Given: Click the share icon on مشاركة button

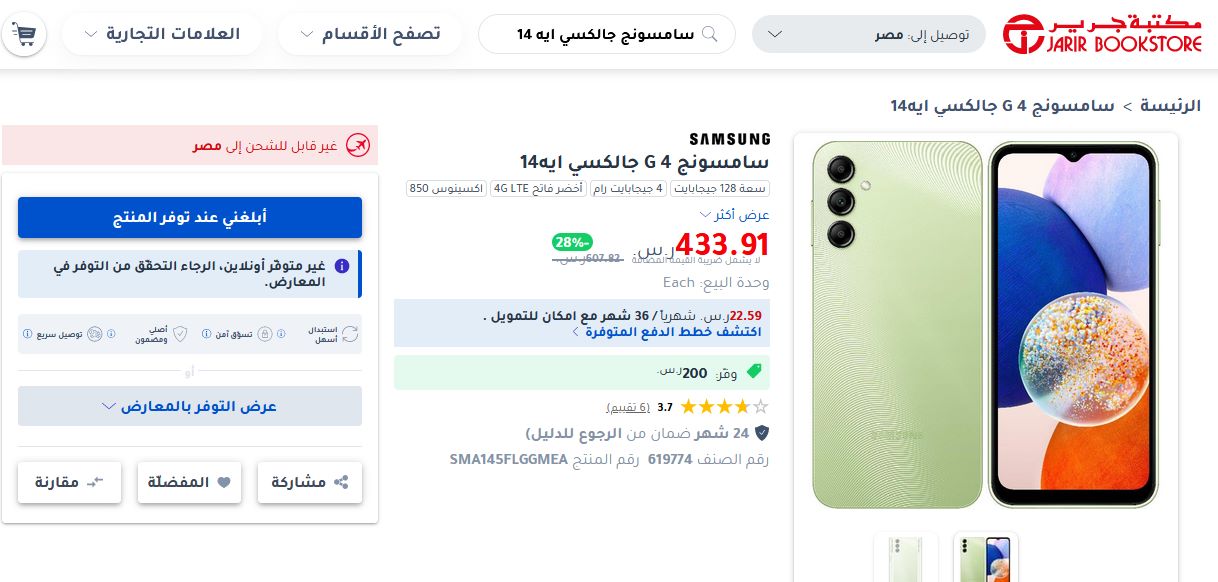Looking at the screenshot, I should (341, 482).
